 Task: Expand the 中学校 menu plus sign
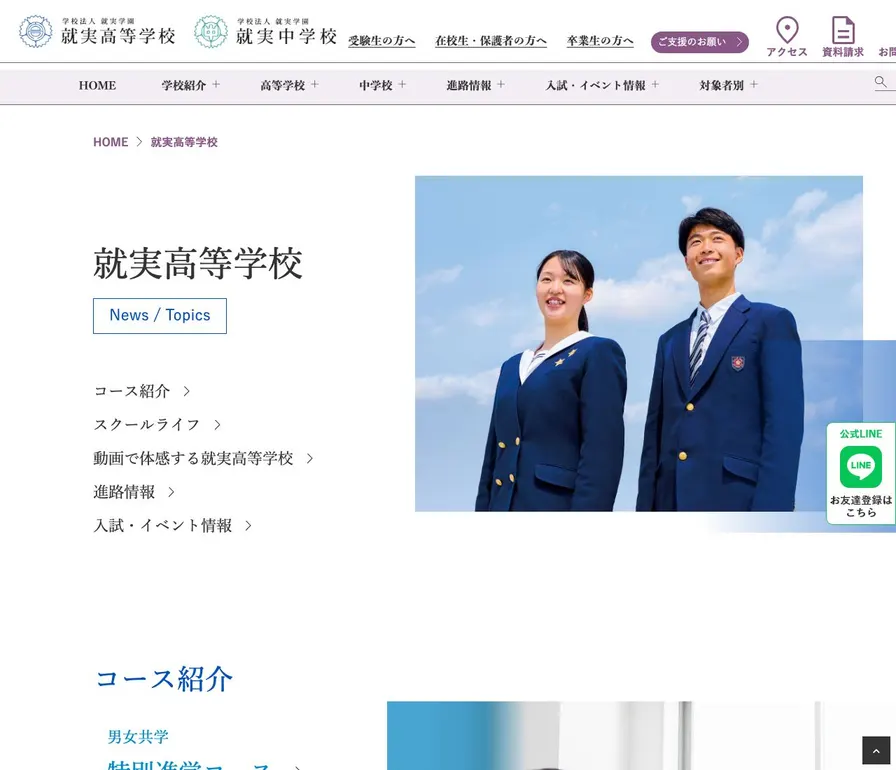click(x=402, y=85)
